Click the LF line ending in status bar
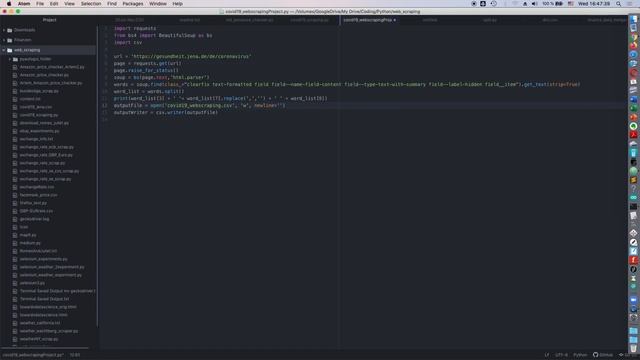This screenshot has width=640, height=360. pos(547,355)
